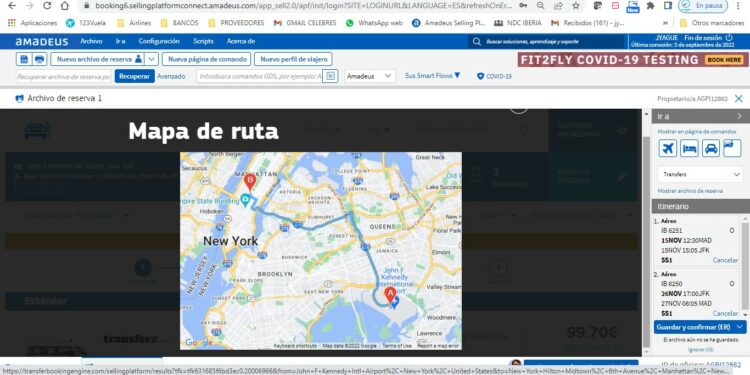This screenshot has height=375, width=750.
Task: Click the COVID-19 shield icon
Action: 481,76
